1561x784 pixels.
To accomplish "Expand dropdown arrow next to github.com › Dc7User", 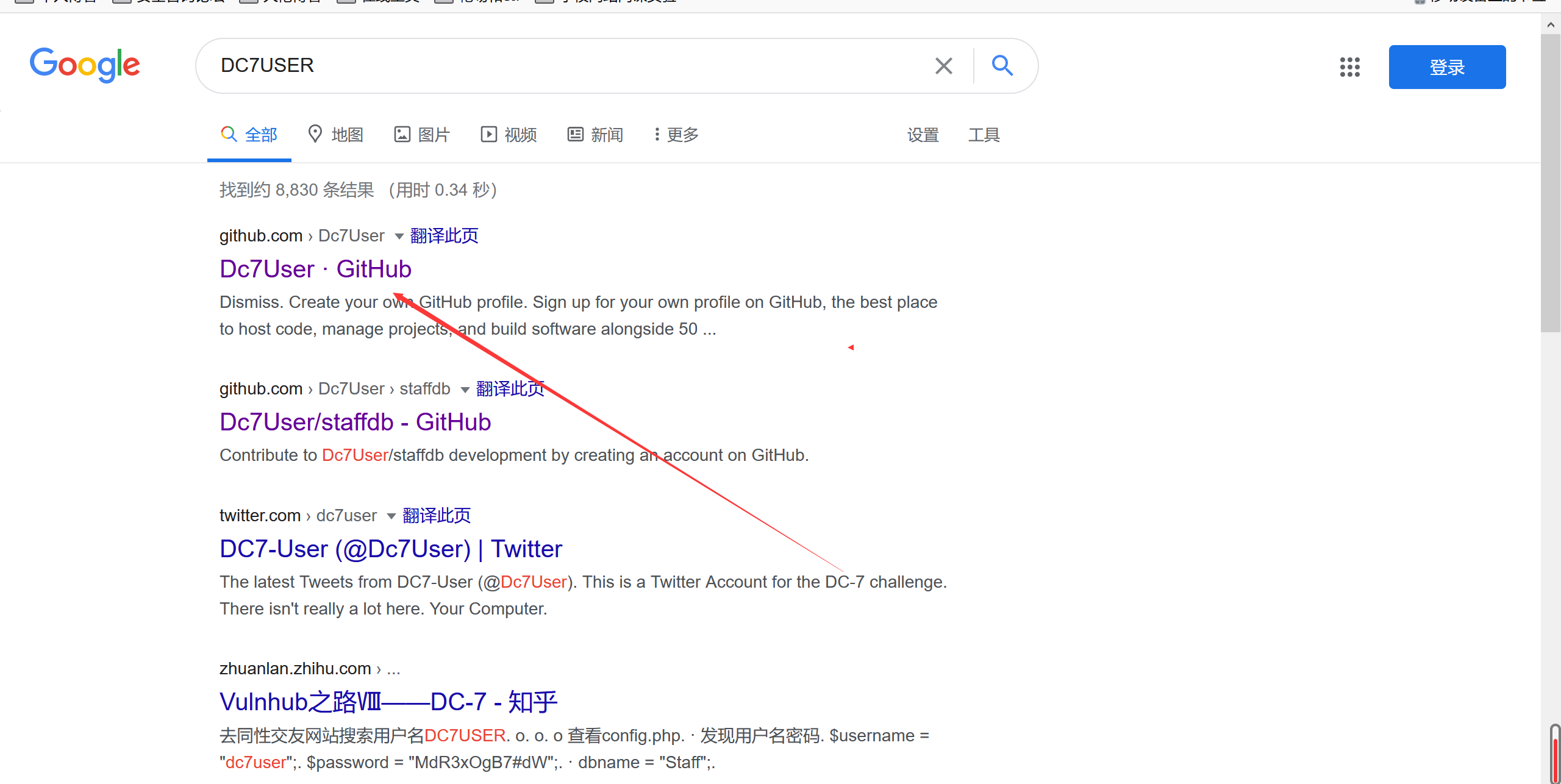I will pyautogui.click(x=399, y=237).
